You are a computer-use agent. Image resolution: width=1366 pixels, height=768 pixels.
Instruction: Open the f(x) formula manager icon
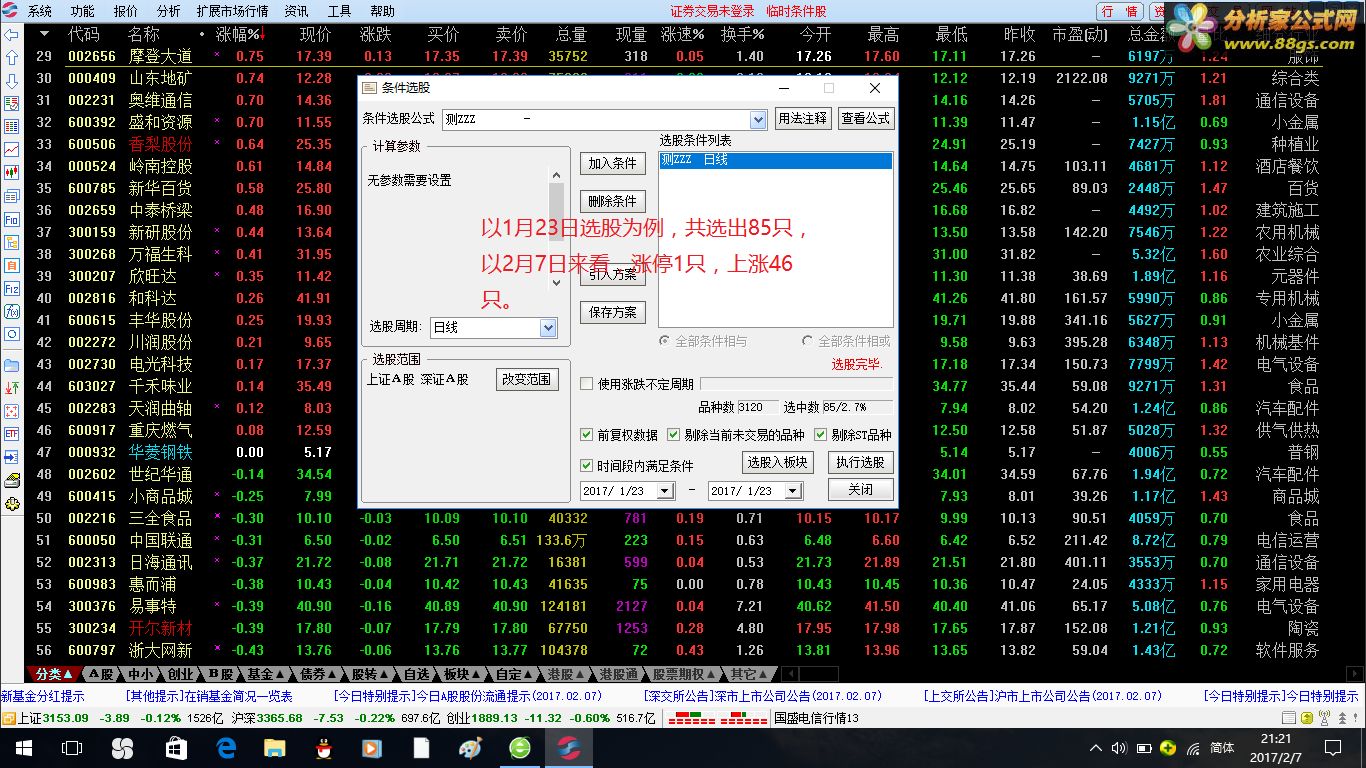coord(12,311)
